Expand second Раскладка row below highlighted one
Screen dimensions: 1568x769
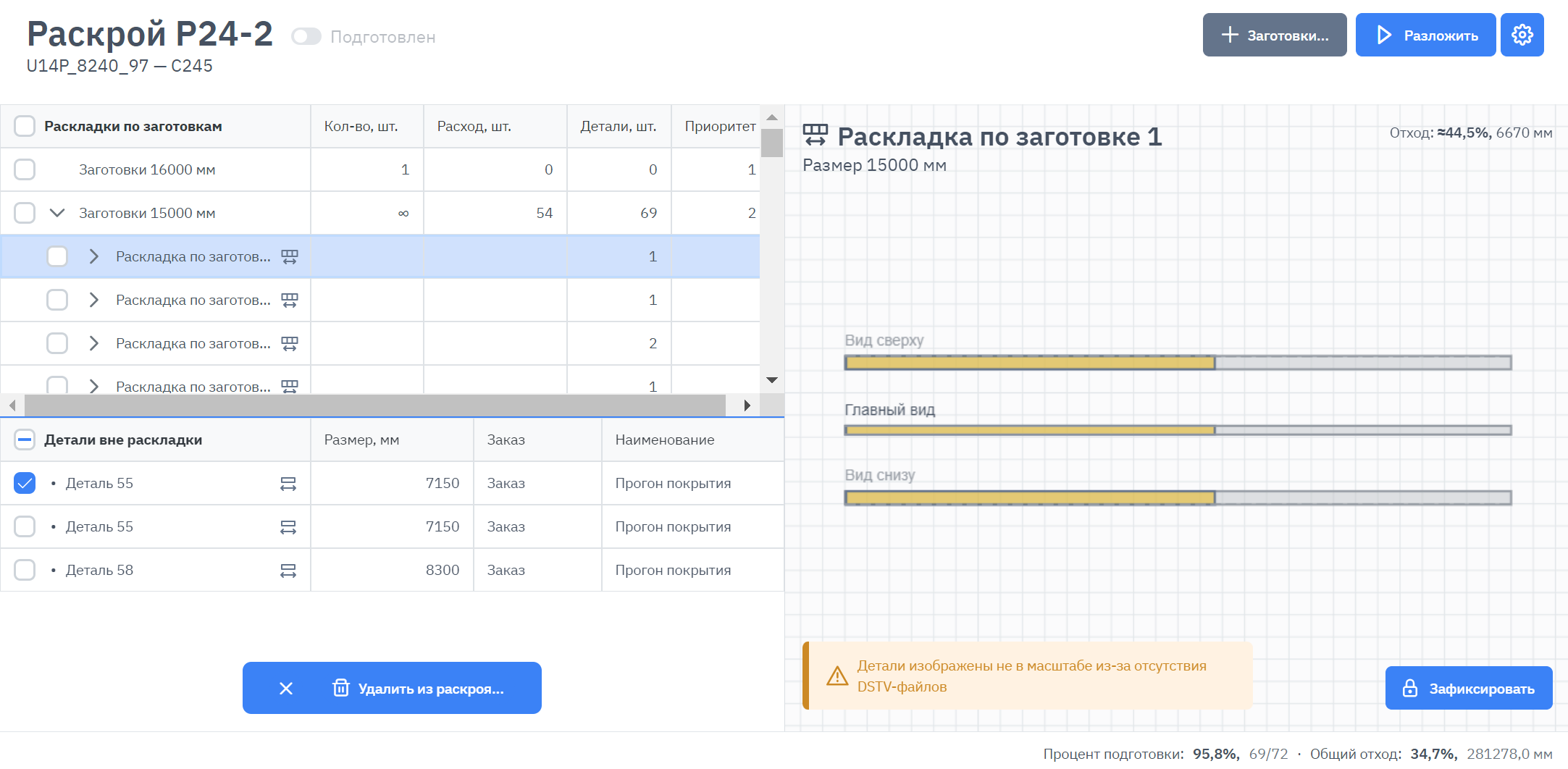pos(93,300)
